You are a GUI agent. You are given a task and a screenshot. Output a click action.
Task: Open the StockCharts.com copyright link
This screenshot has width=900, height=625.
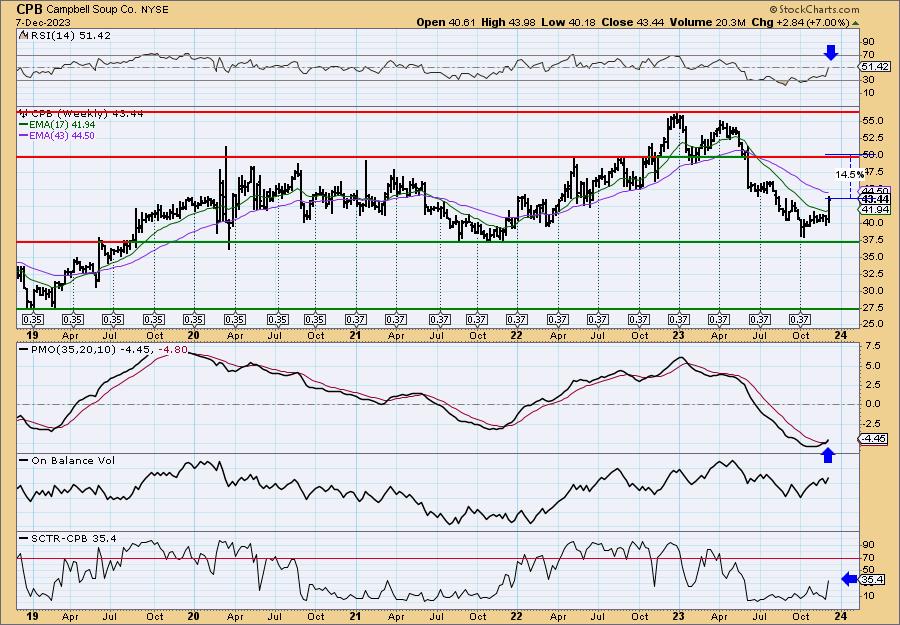(x=814, y=9)
